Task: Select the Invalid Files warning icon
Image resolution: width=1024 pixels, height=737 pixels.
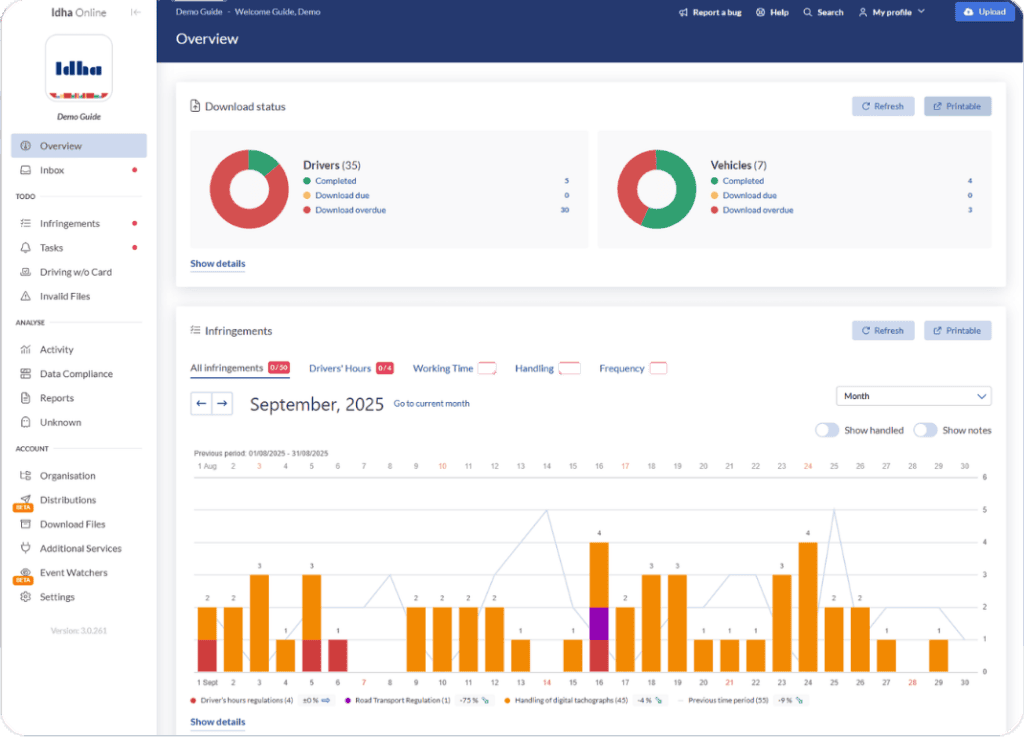Action: pos(25,296)
